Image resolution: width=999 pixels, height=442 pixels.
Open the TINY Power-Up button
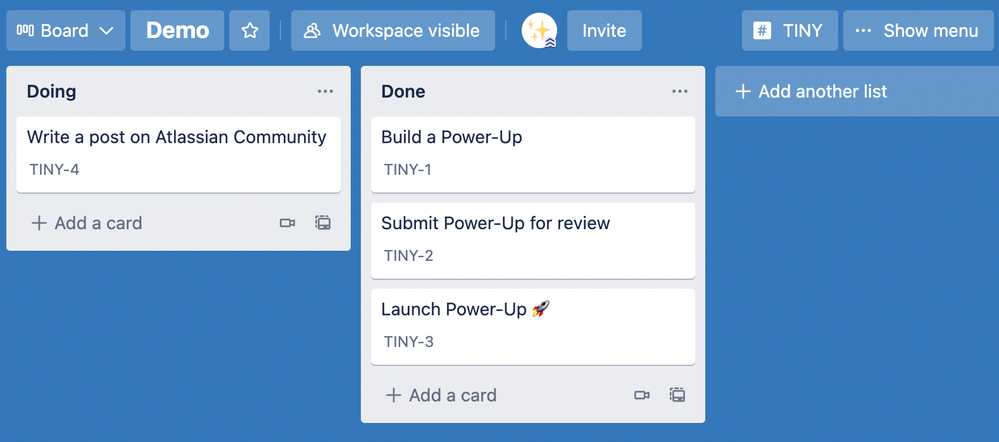click(789, 31)
